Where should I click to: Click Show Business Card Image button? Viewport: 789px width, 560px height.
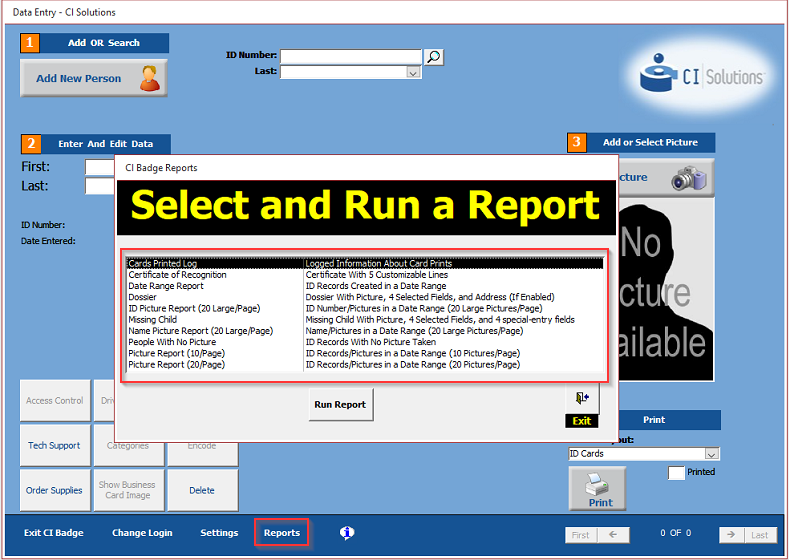click(x=128, y=490)
